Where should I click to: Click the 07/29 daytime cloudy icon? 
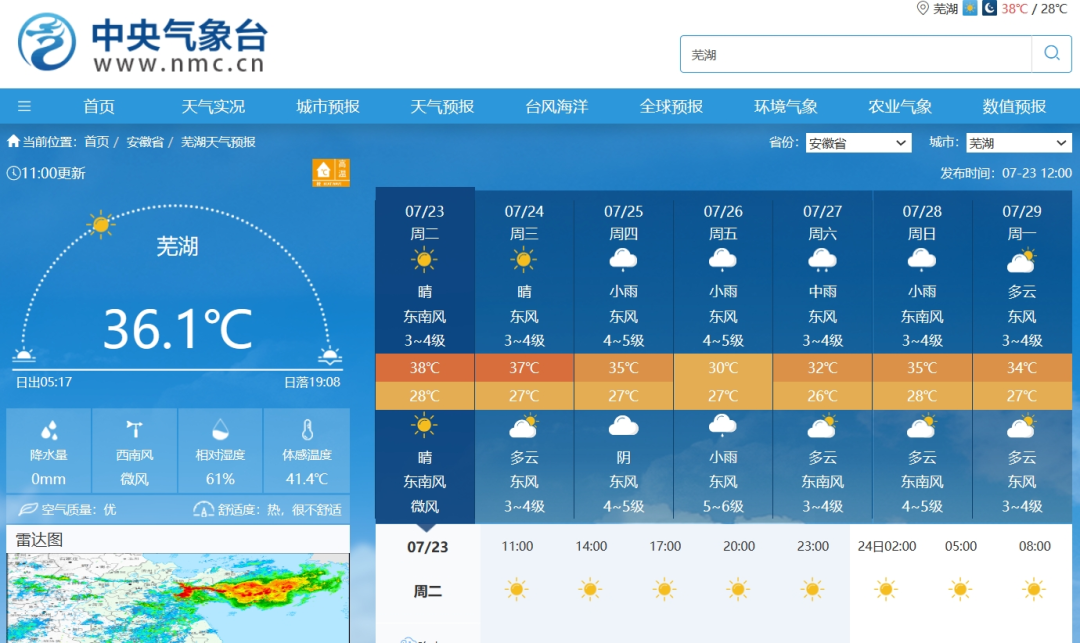(x=1021, y=261)
